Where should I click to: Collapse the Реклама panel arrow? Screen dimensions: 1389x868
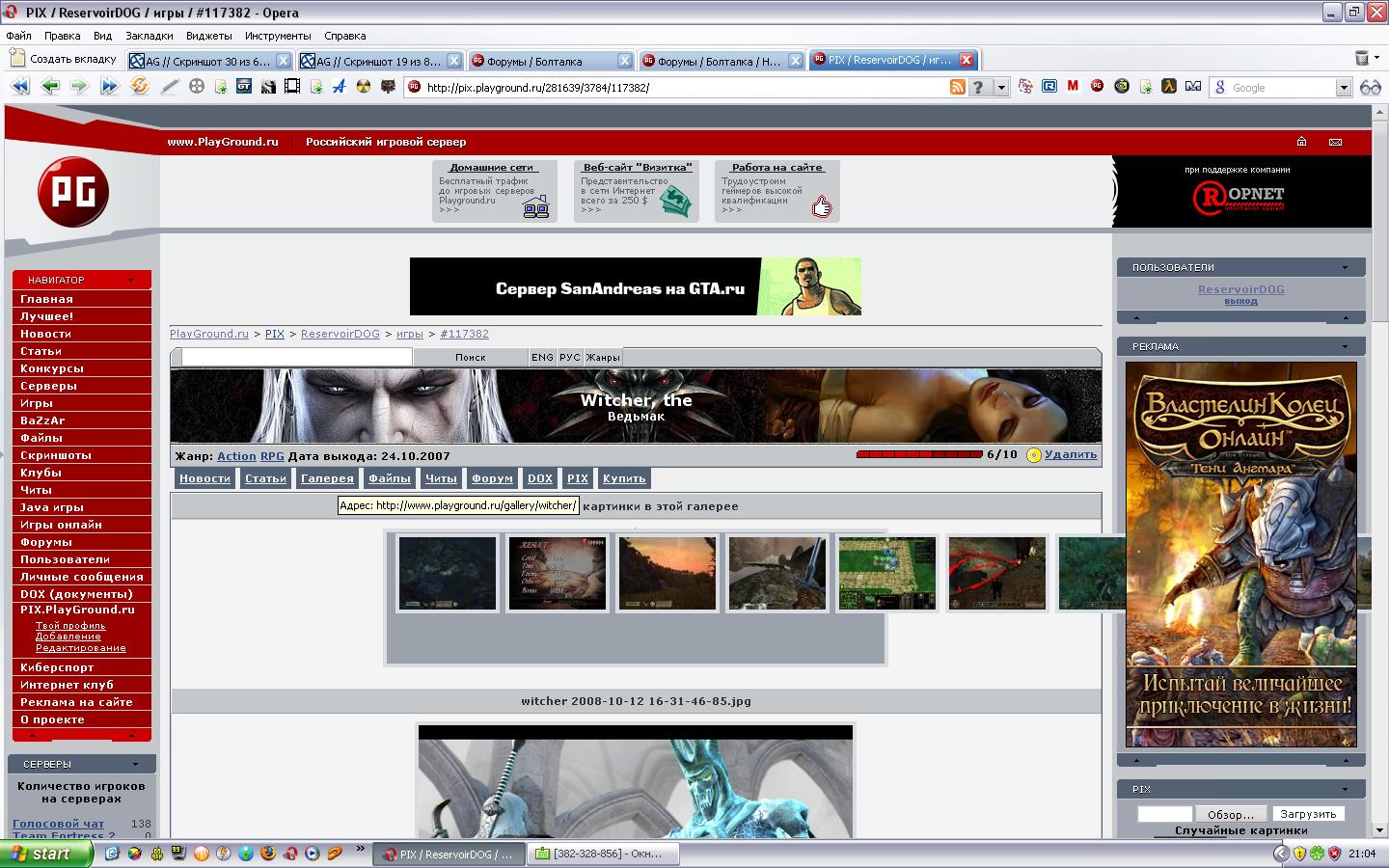(x=1345, y=347)
